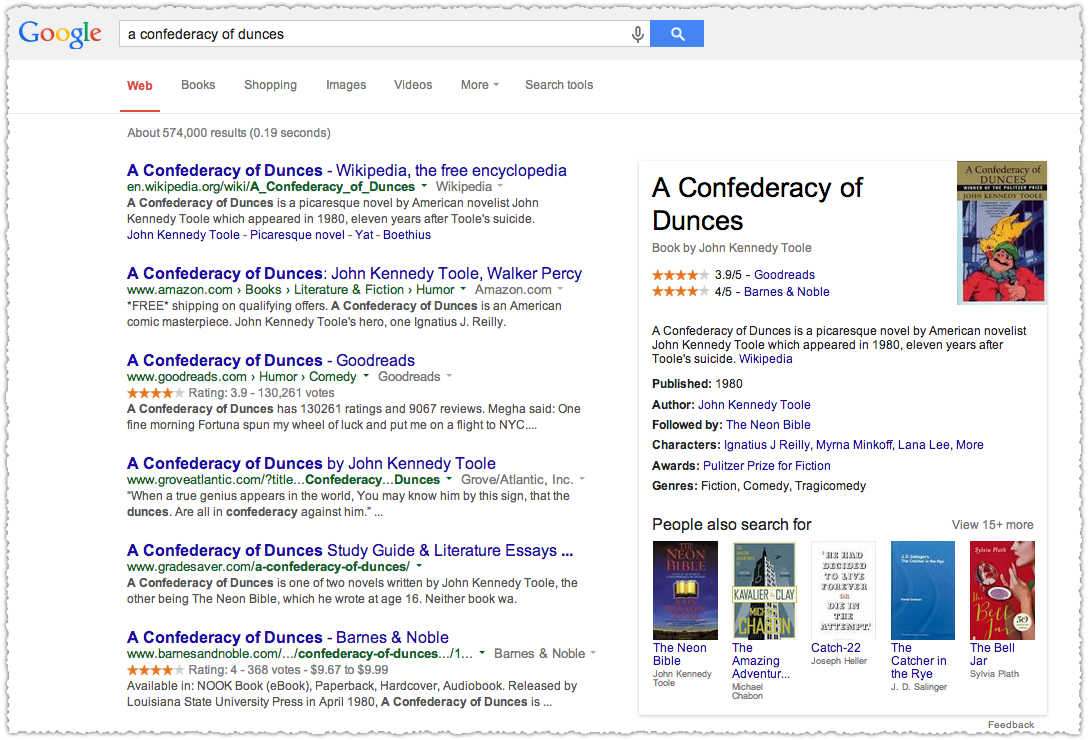Switch to the Videos tab
Image resolution: width=1088 pixels, height=740 pixels.
click(x=413, y=85)
